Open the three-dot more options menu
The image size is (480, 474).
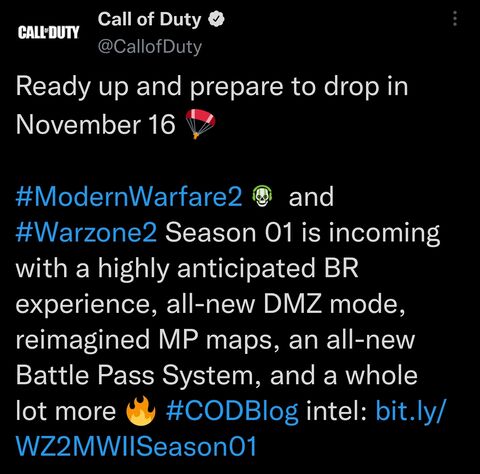point(455,18)
